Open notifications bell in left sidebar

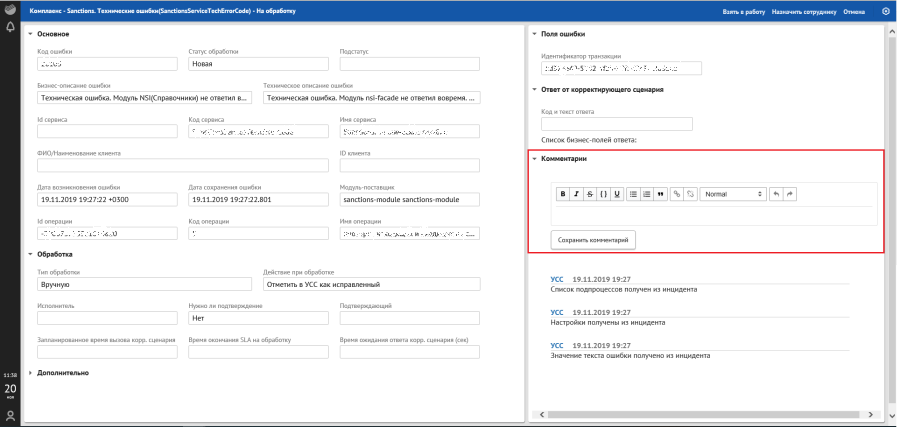click(10, 26)
